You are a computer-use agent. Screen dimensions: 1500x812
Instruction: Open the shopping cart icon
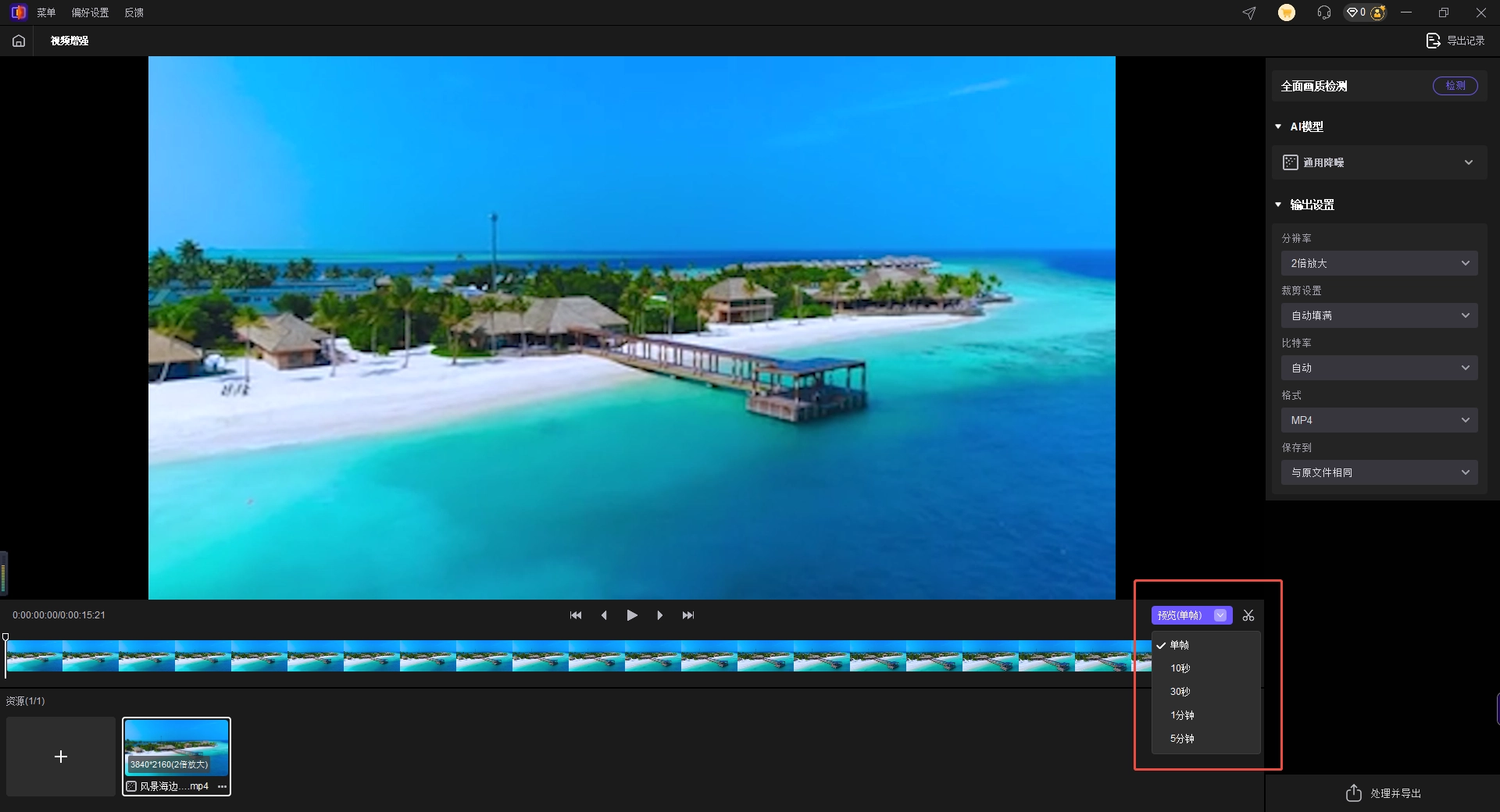pos(1286,12)
